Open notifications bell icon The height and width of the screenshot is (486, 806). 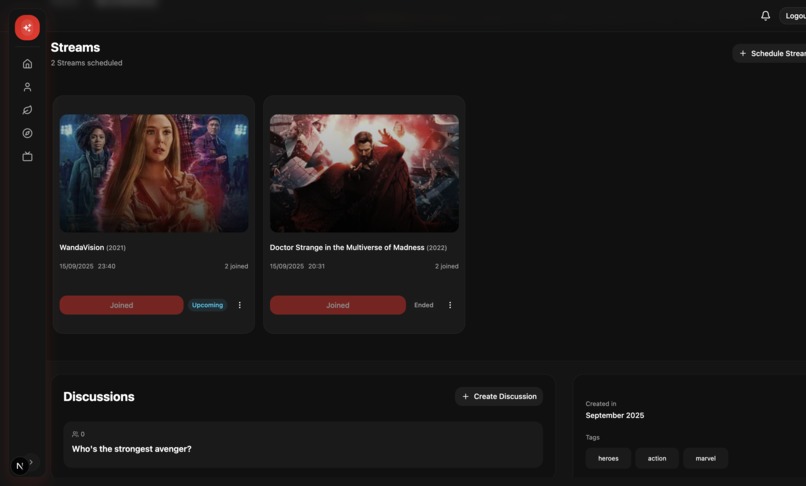[765, 16]
